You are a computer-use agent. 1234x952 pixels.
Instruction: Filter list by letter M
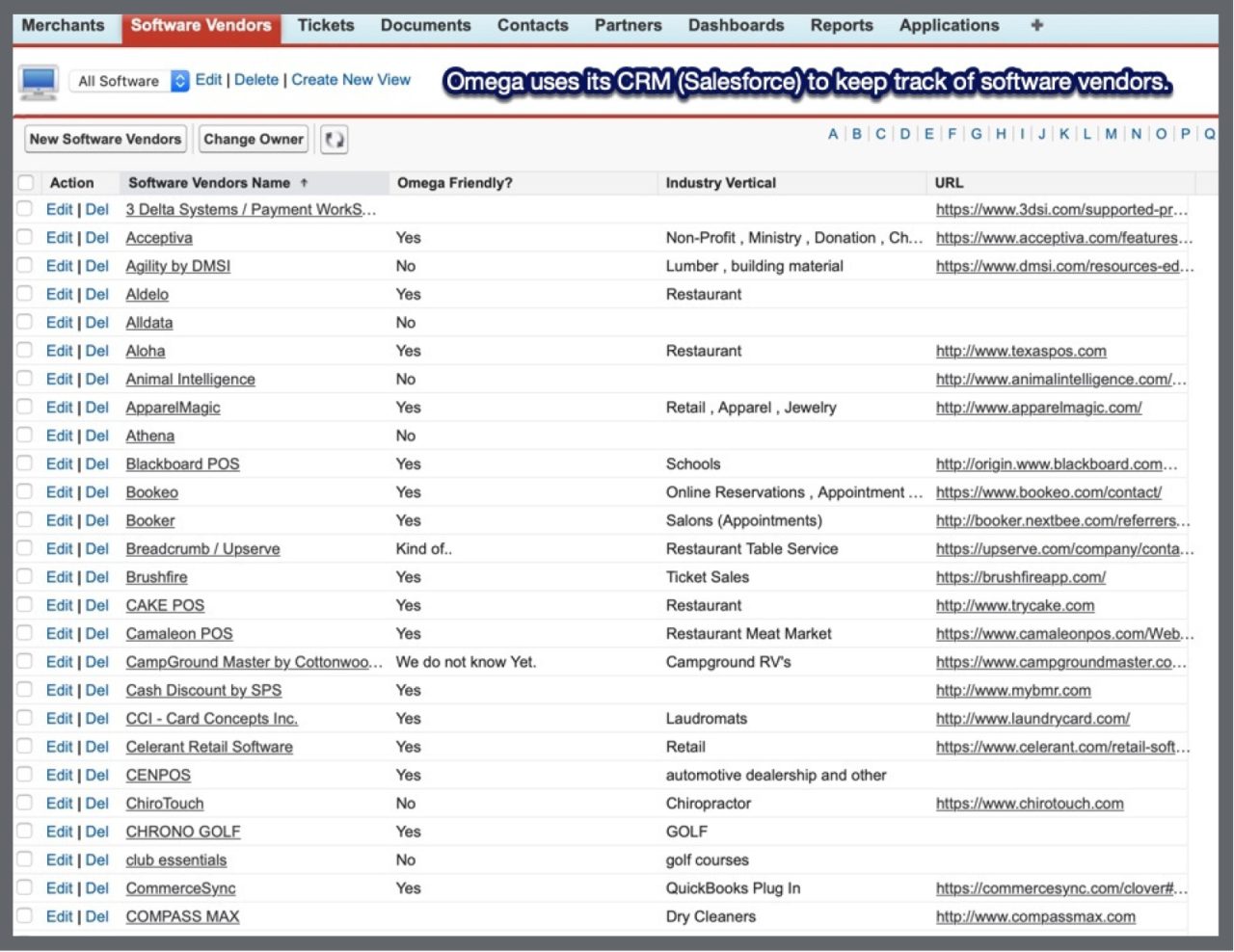pyautogui.click(x=1111, y=134)
